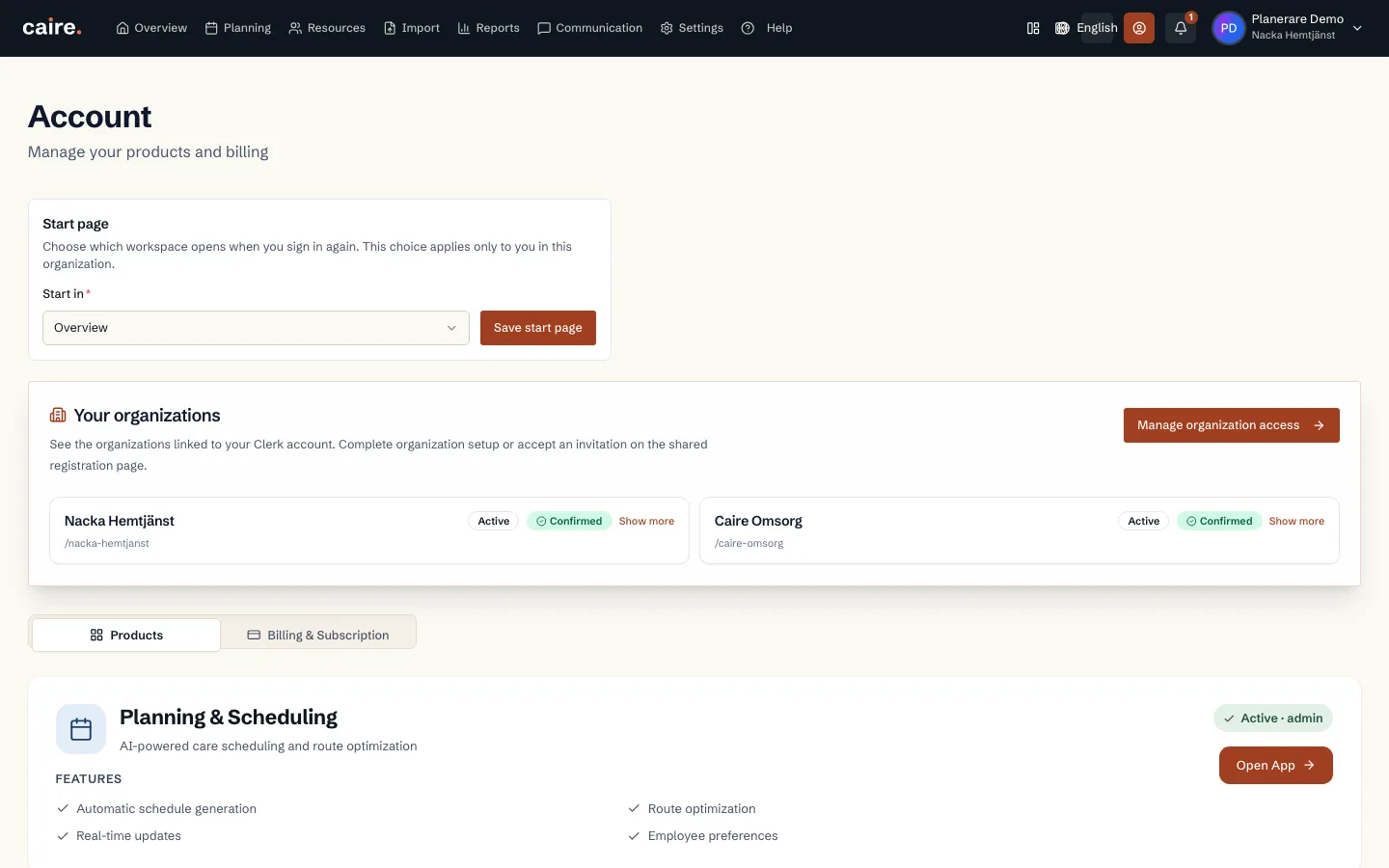Open the Communication nav item
The image size is (1389, 868).
590,28
